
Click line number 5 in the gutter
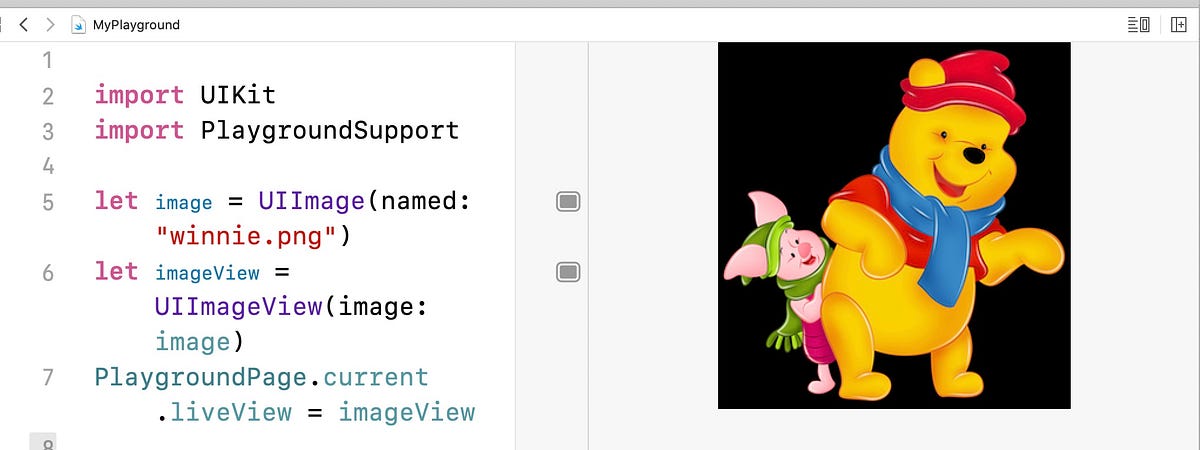49,202
